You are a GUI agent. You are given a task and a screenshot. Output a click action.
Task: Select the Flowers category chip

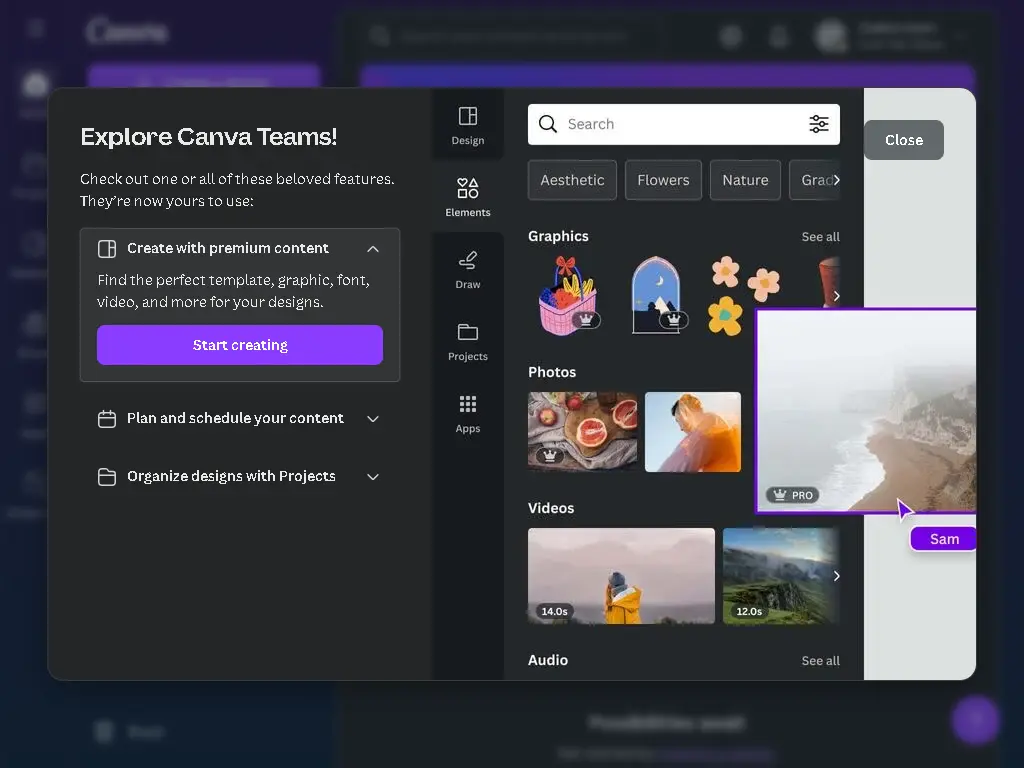coord(663,180)
